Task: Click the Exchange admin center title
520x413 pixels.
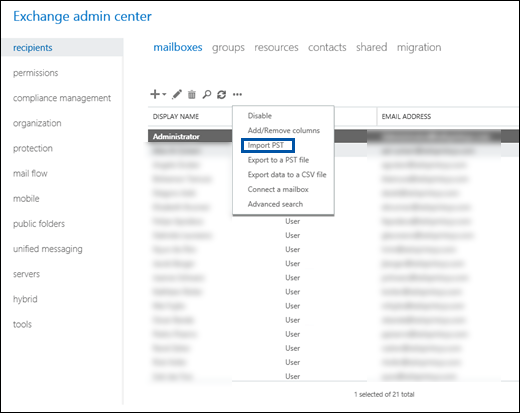Action: point(82,16)
